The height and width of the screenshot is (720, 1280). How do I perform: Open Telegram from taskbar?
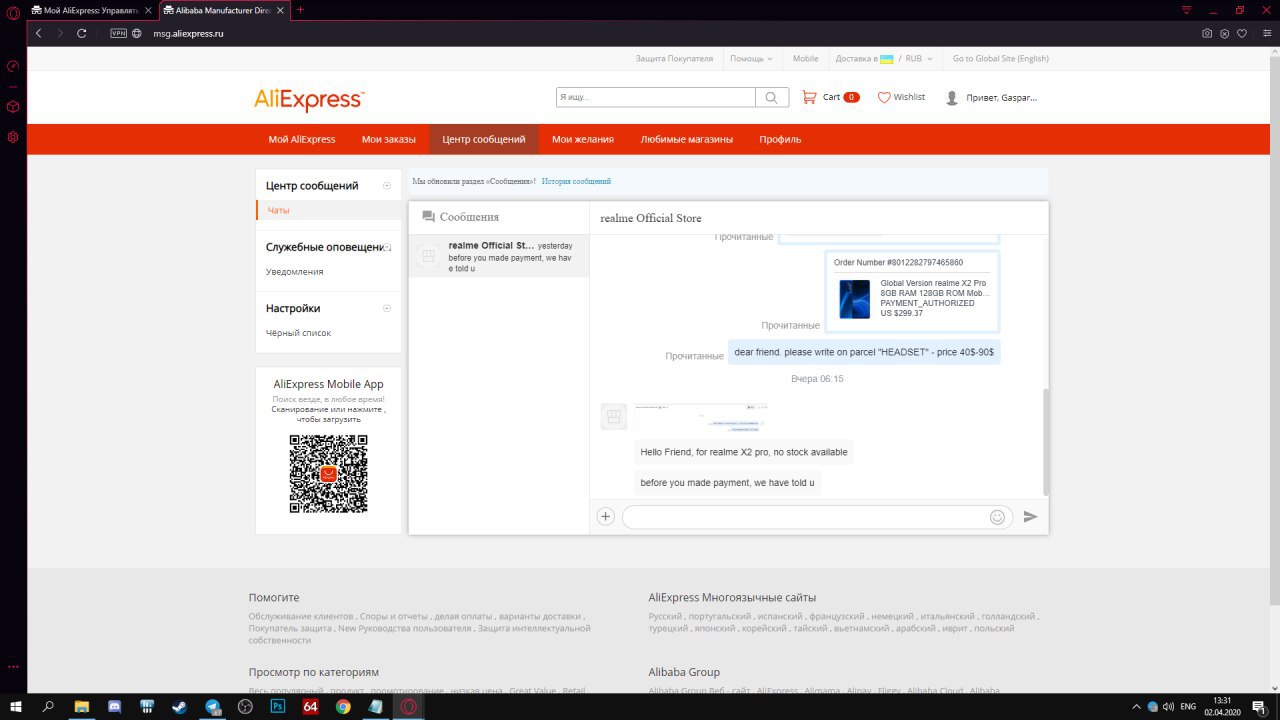coord(213,706)
